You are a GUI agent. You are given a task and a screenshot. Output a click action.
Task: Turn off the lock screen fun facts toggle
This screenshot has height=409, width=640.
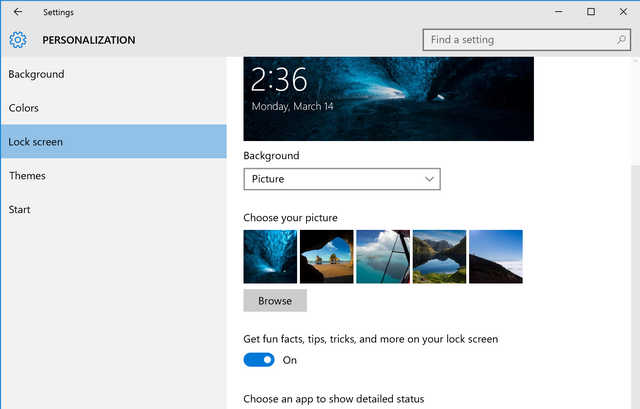click(x=259, y=360)
